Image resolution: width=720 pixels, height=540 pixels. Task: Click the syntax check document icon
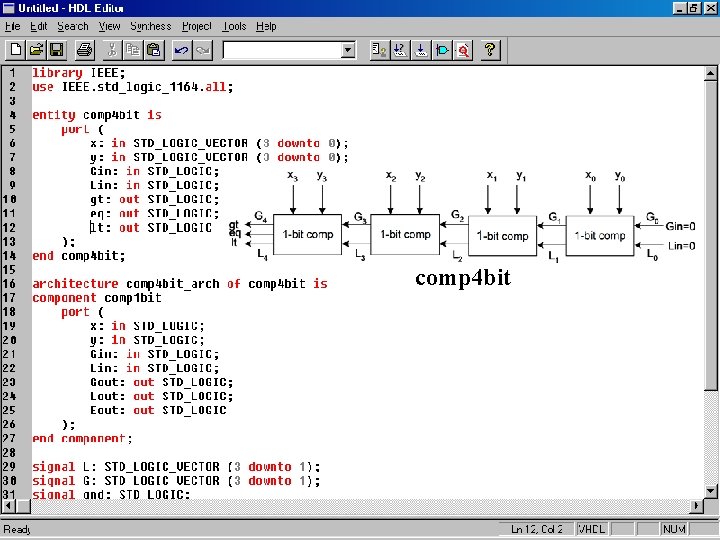(x=379, y=50)
